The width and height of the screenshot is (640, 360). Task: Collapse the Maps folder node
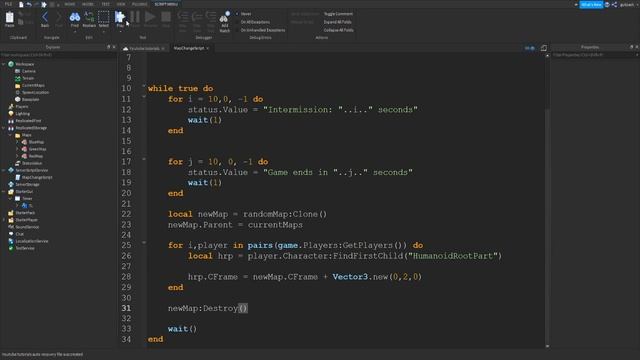[10, 135]
